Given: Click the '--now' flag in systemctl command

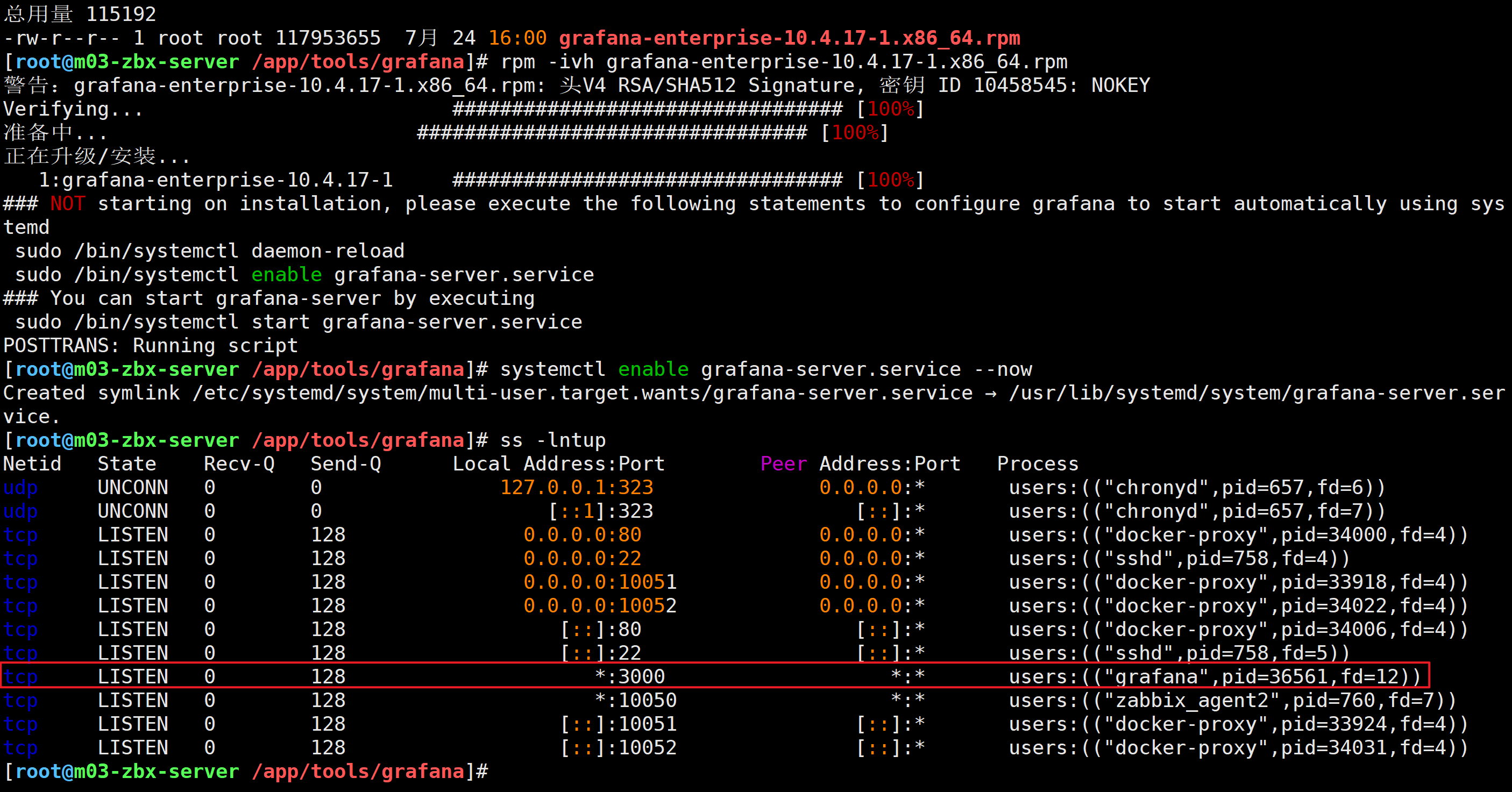Looking at the screenshot, I should pos(1003,369).
